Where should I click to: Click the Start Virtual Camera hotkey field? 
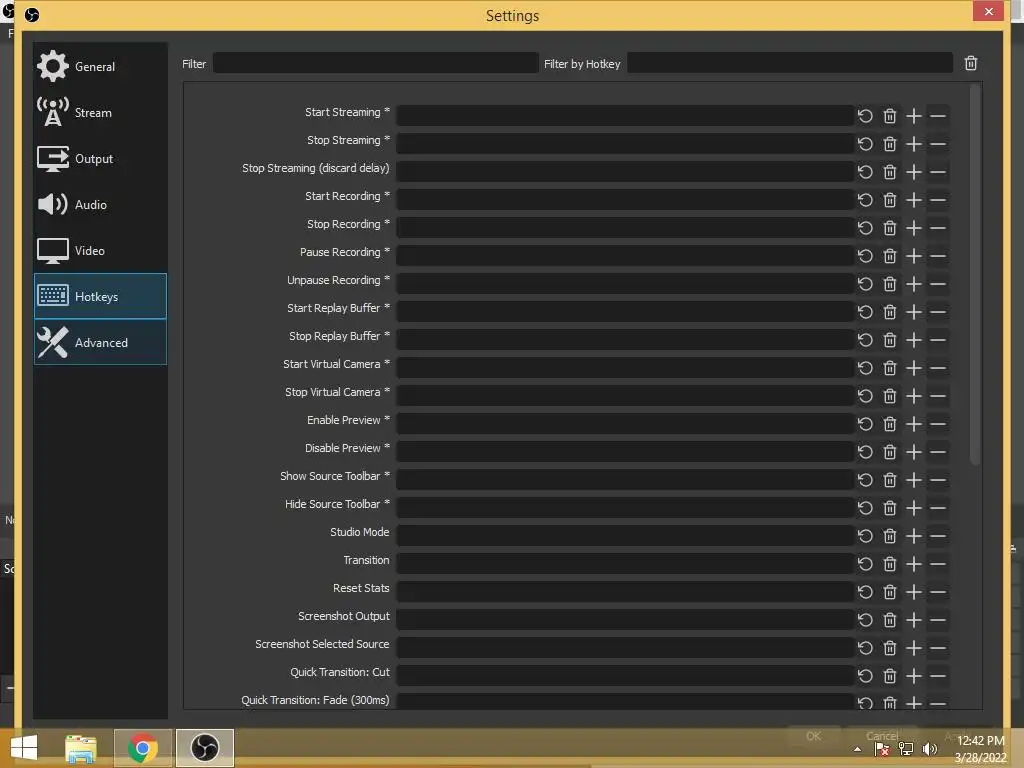625,368
